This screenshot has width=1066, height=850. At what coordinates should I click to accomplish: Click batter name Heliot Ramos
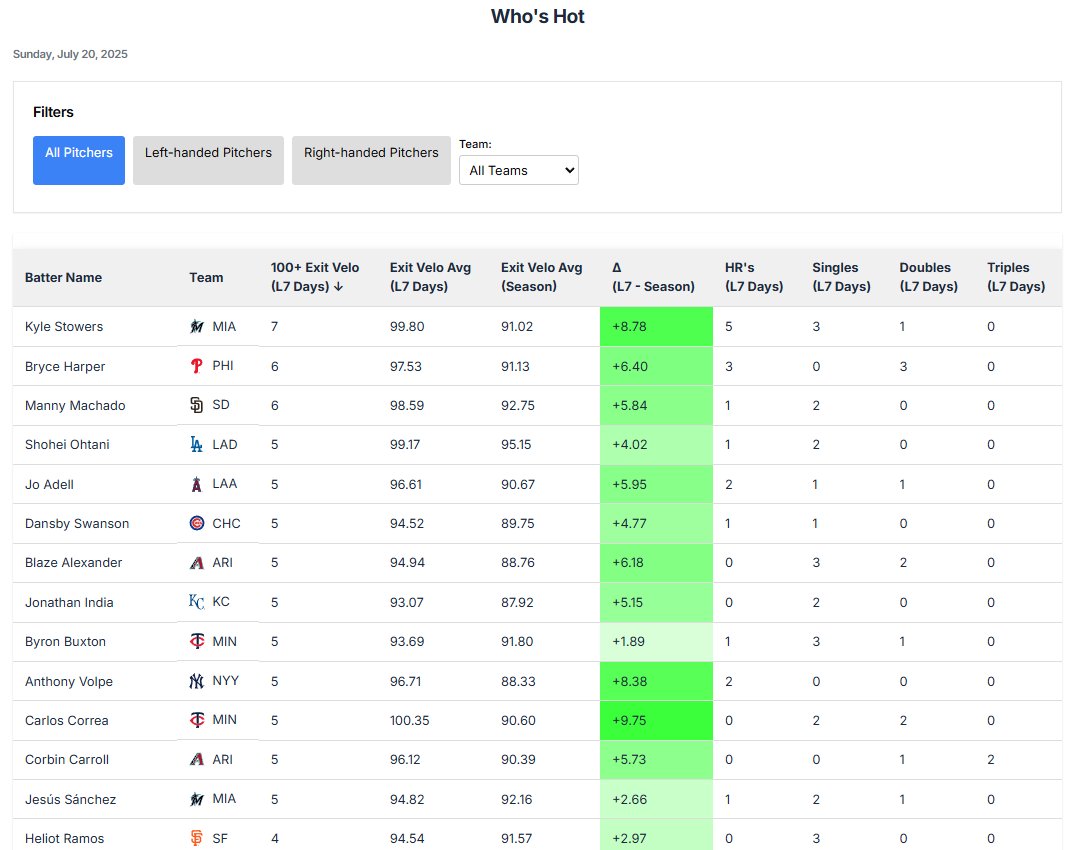coord(65,838)
